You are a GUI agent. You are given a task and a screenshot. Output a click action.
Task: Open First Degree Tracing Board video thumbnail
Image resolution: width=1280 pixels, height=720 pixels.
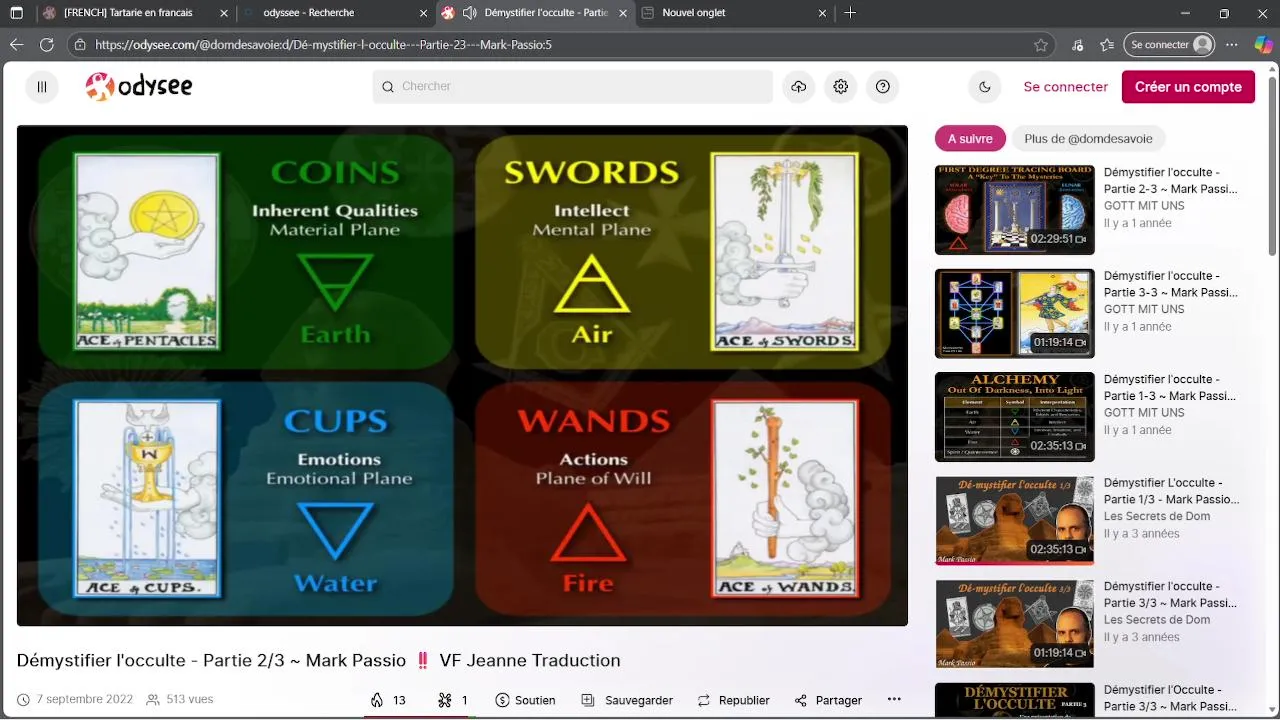click(x=1014, y=210)
